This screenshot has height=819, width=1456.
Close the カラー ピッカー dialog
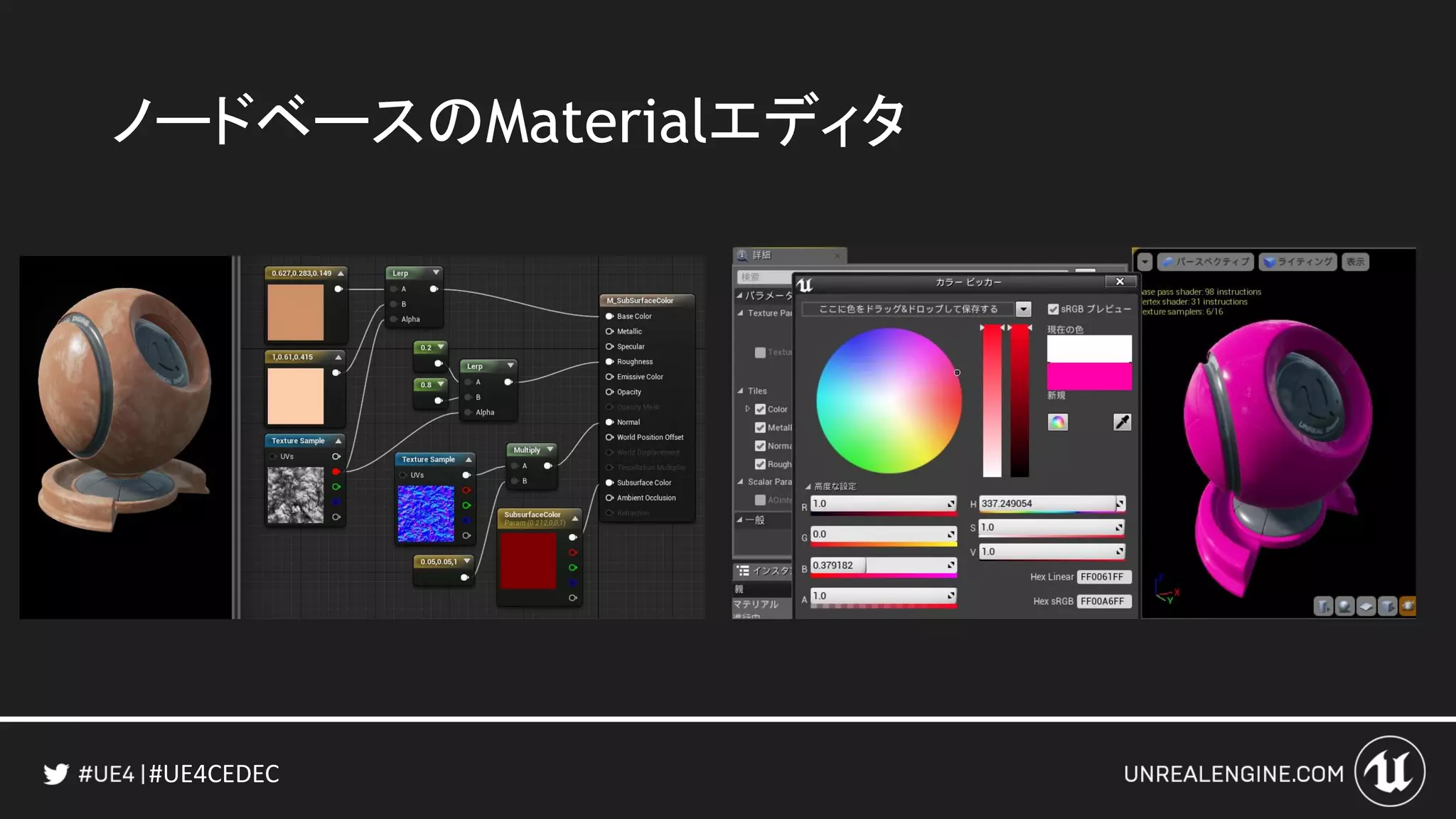(x=1120, y=282)
